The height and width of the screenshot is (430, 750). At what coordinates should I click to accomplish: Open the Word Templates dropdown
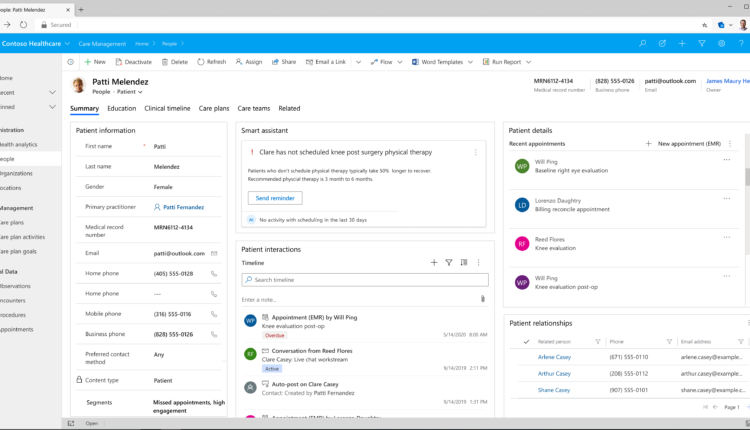[x=469, y=62]
